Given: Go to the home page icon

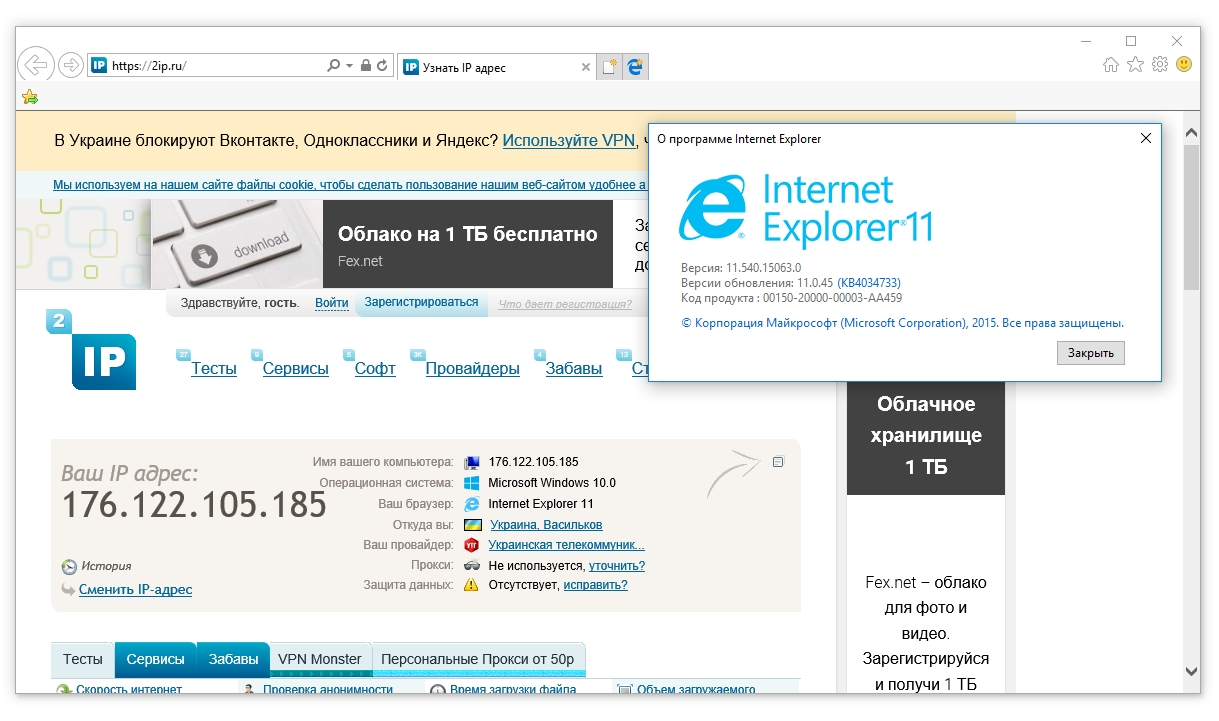Looking at the screenshot, I should 1111,64.
